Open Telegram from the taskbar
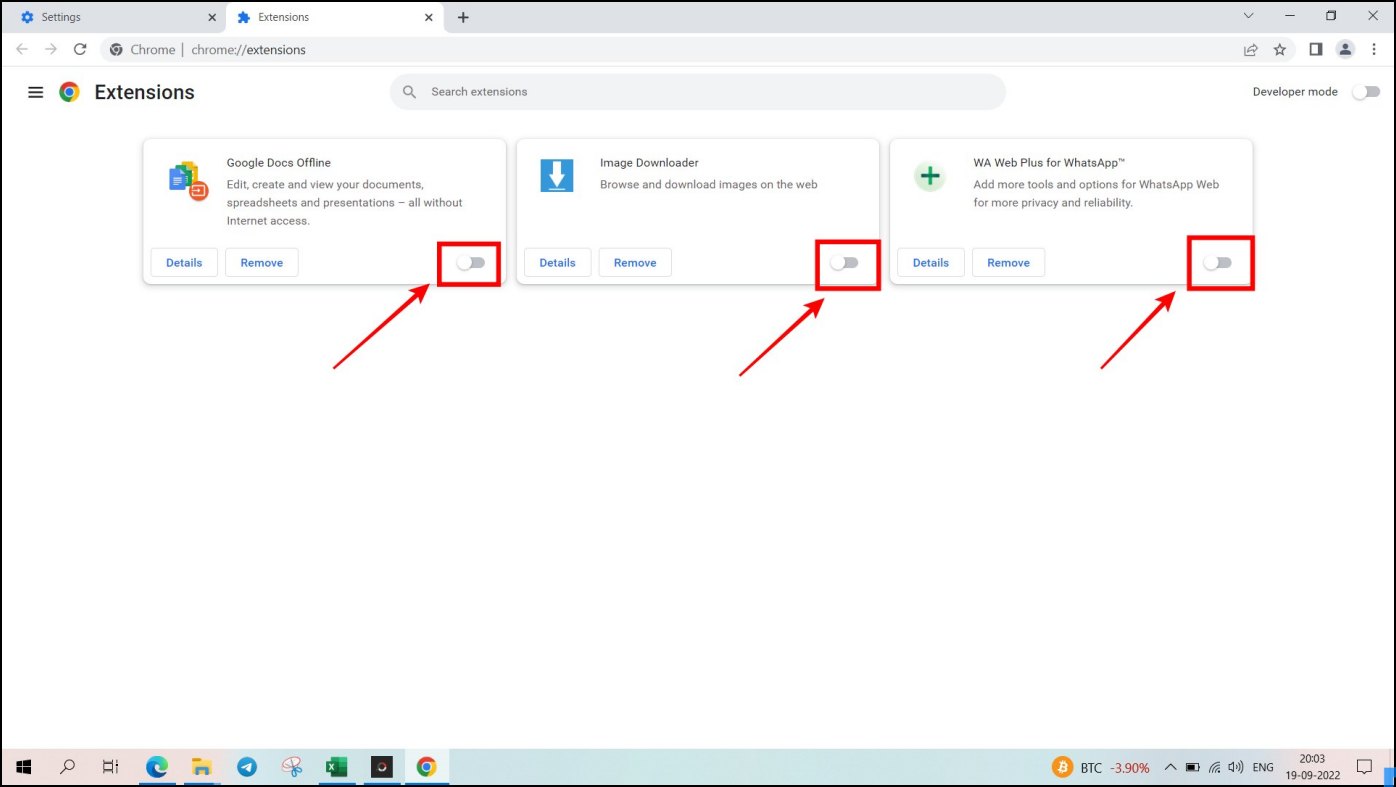The width and height of the screenshot is (1396, 787). [x=247, y=767]
